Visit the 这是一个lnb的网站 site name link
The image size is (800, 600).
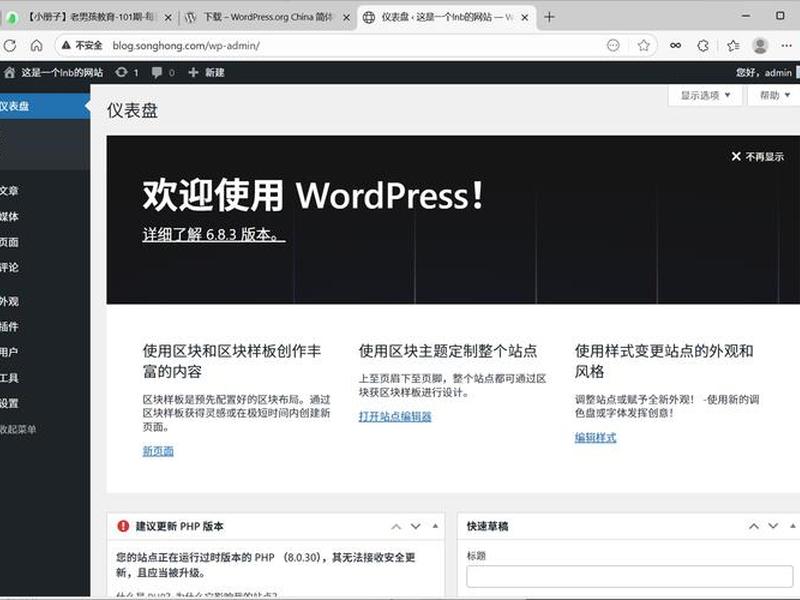pyautogui.click(x=62, y=72)
